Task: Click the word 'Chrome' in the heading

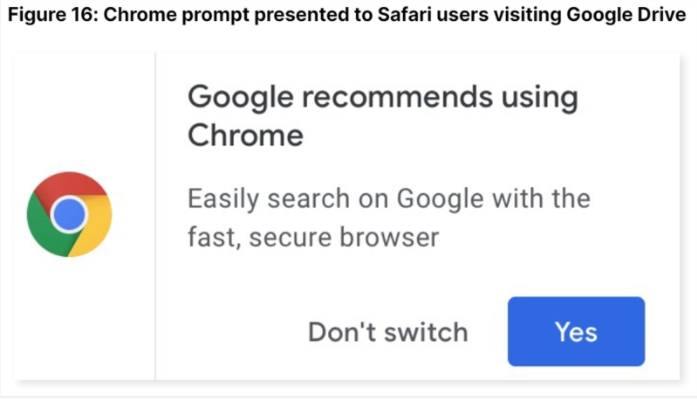Action: point(245,135)
